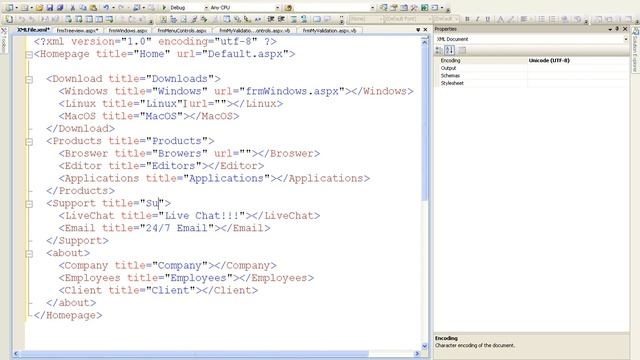Toggle auto-hide pin on Properties panel
The width and height of the screenshot is (640, 360).
tap(617, 29)
